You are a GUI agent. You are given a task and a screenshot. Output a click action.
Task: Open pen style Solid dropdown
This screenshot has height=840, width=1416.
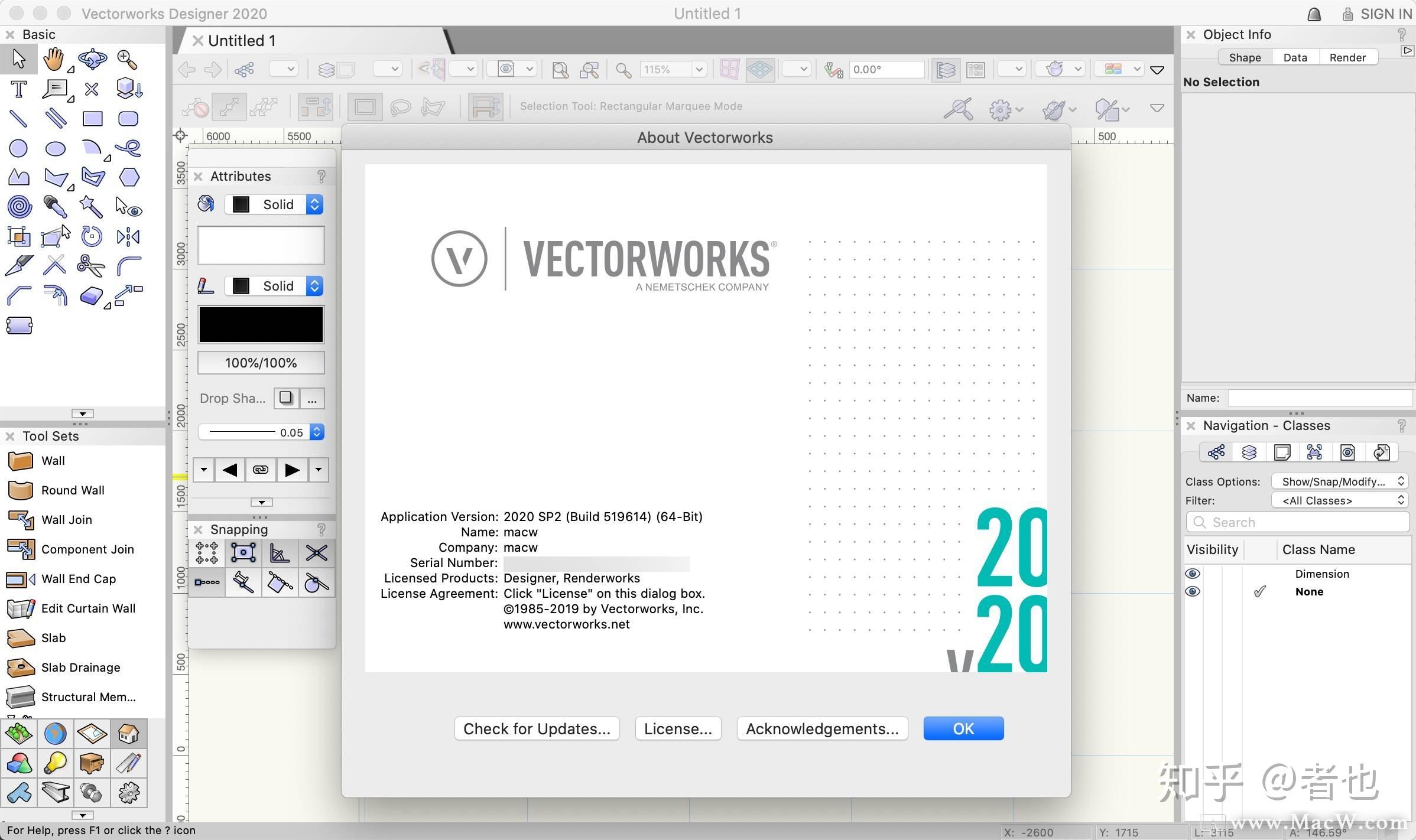click(274, 286)
